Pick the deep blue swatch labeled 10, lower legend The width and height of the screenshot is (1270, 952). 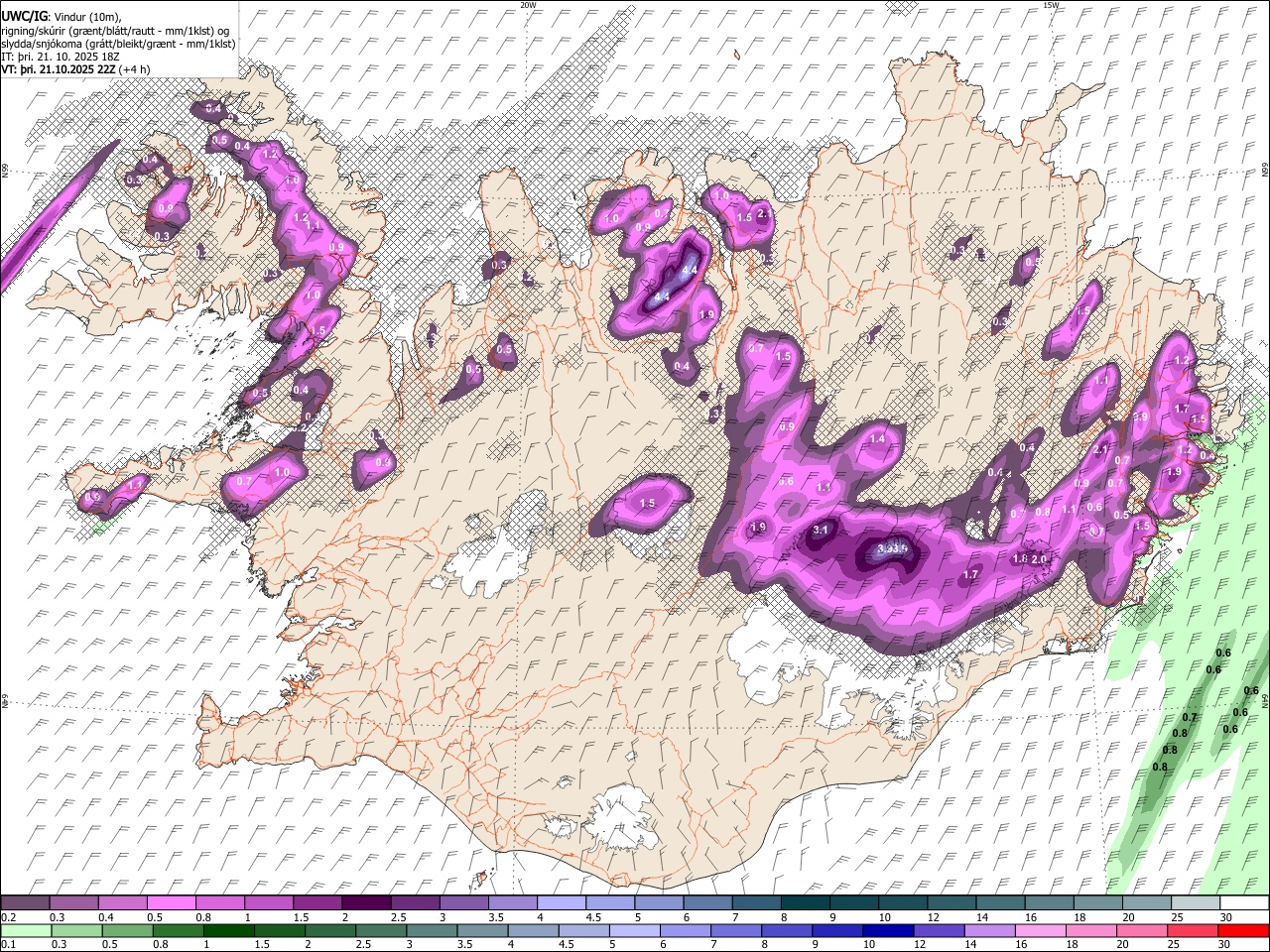pyautogui.click(x=889, y=930)
